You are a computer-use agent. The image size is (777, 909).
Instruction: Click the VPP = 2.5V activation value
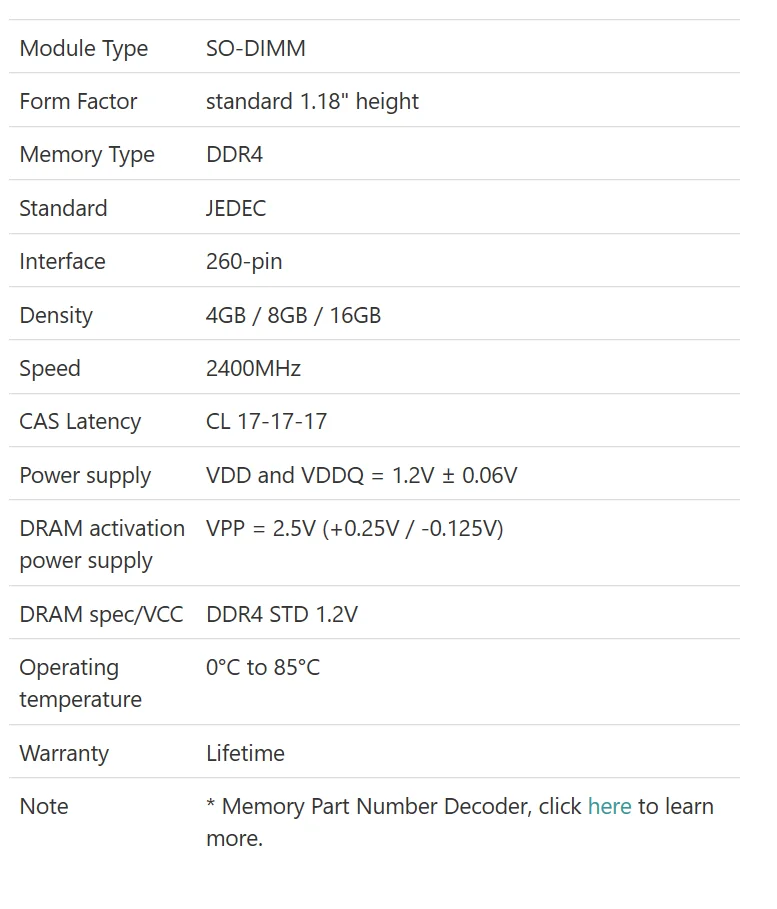tap(355, 529)
